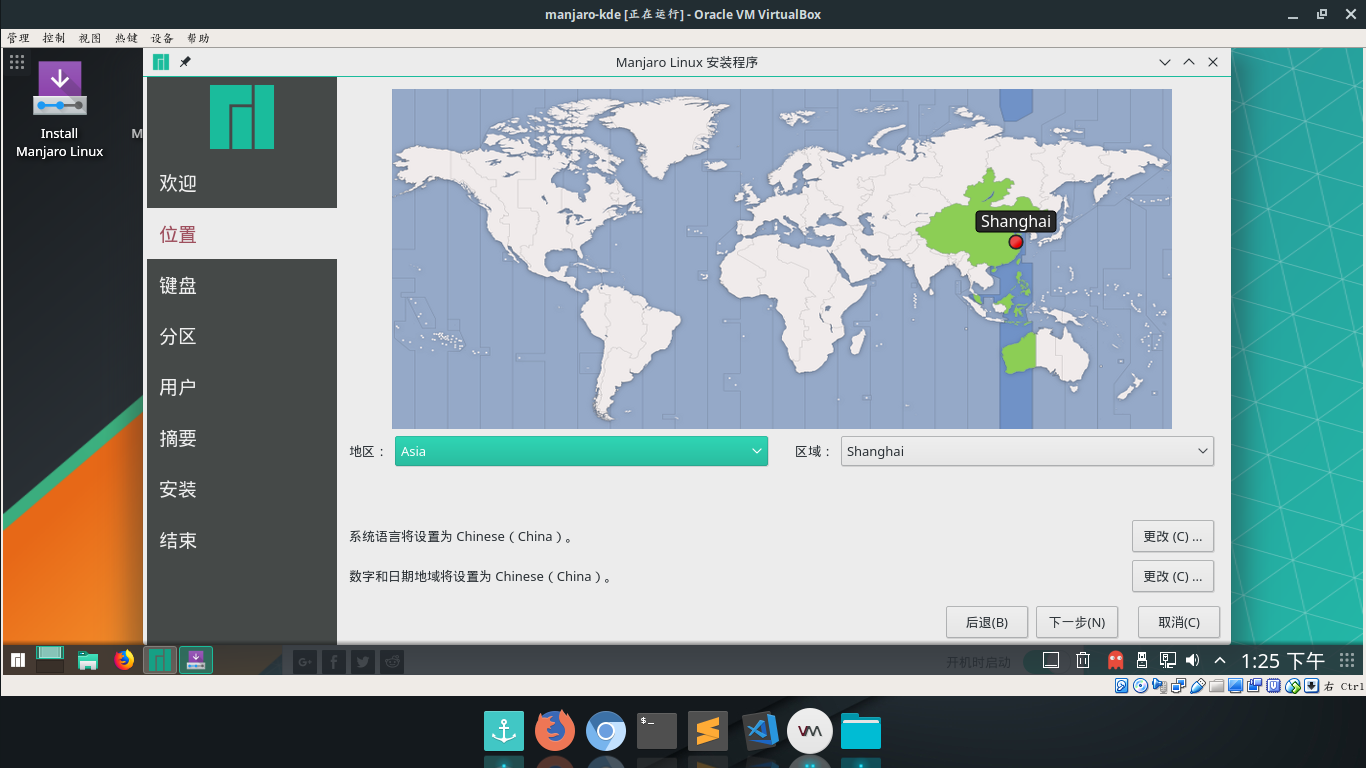Open the virtual desktop pager in the panel

click(x=50, y=659)
